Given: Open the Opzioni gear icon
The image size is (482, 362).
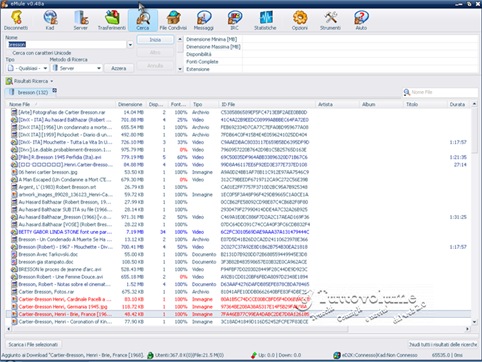Looking at the screenshot, I should [300, 20].
